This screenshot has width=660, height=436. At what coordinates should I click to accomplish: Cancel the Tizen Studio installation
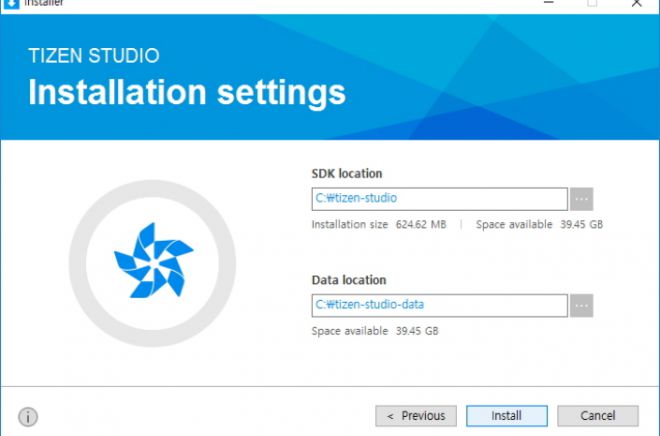click(x=598, y=416)
